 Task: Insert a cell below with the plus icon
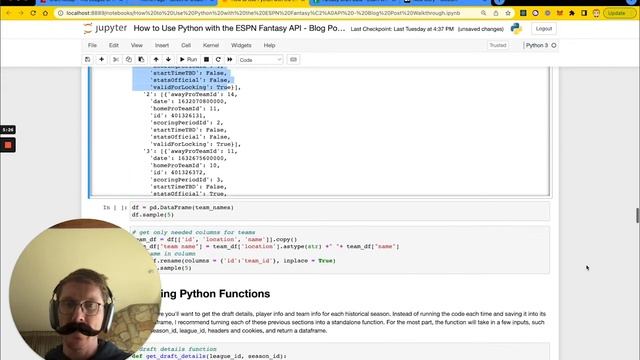coord(101,60)
